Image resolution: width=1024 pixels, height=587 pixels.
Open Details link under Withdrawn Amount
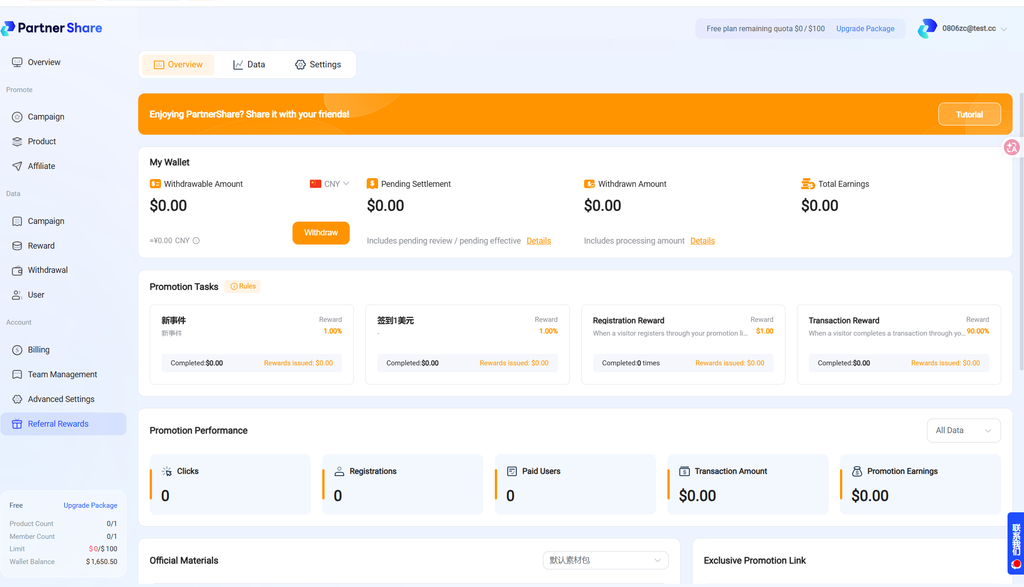pos(702,241)
